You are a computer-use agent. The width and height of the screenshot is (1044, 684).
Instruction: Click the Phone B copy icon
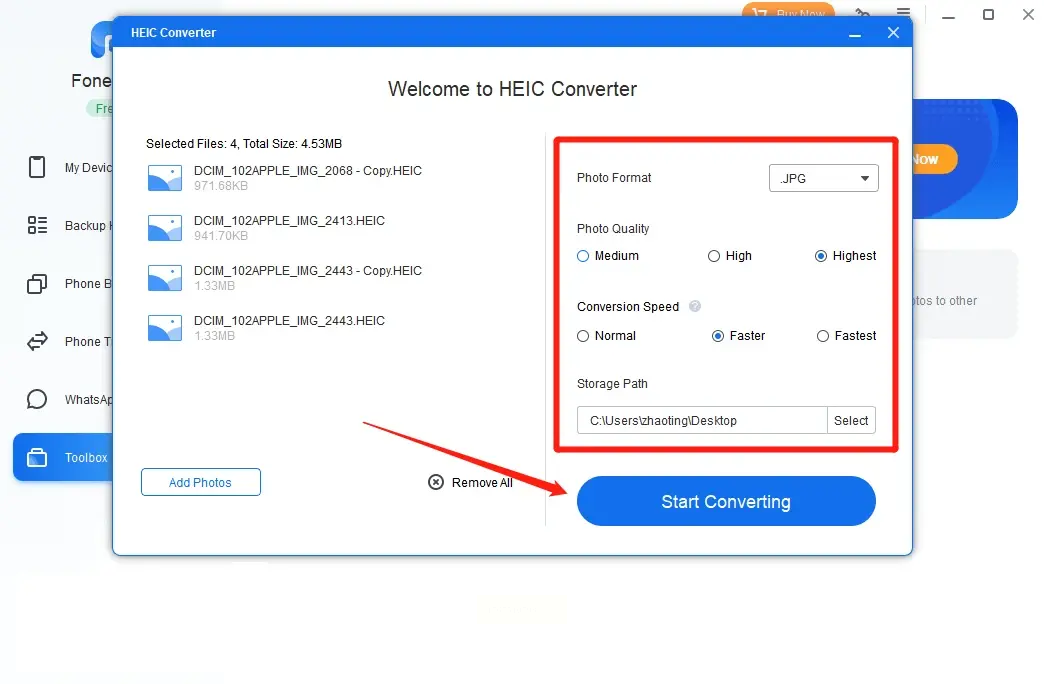click(x=37, y=284)
